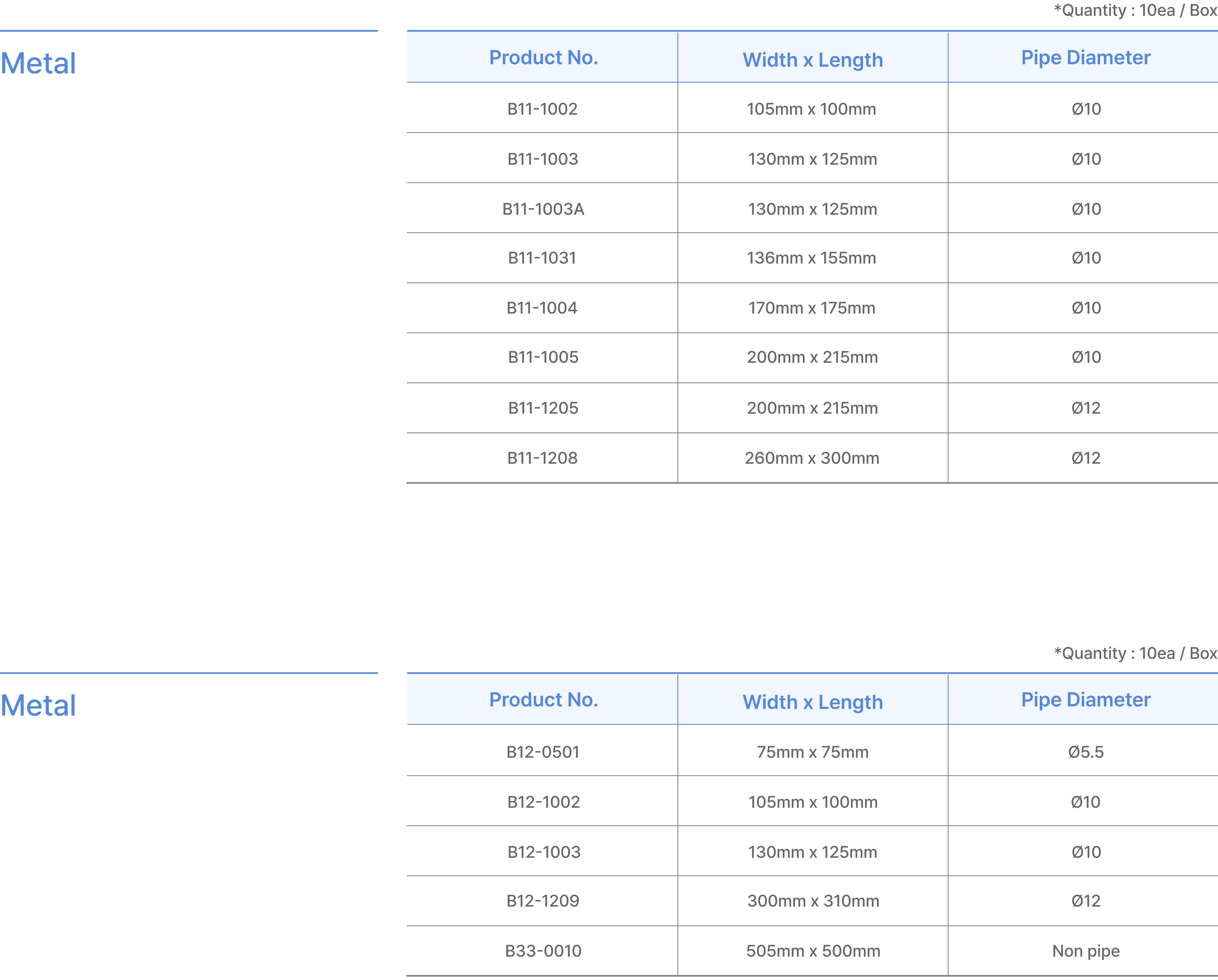Click Pipe Diameter header in top table
1218x980 pixels.
coord(1085,58)
